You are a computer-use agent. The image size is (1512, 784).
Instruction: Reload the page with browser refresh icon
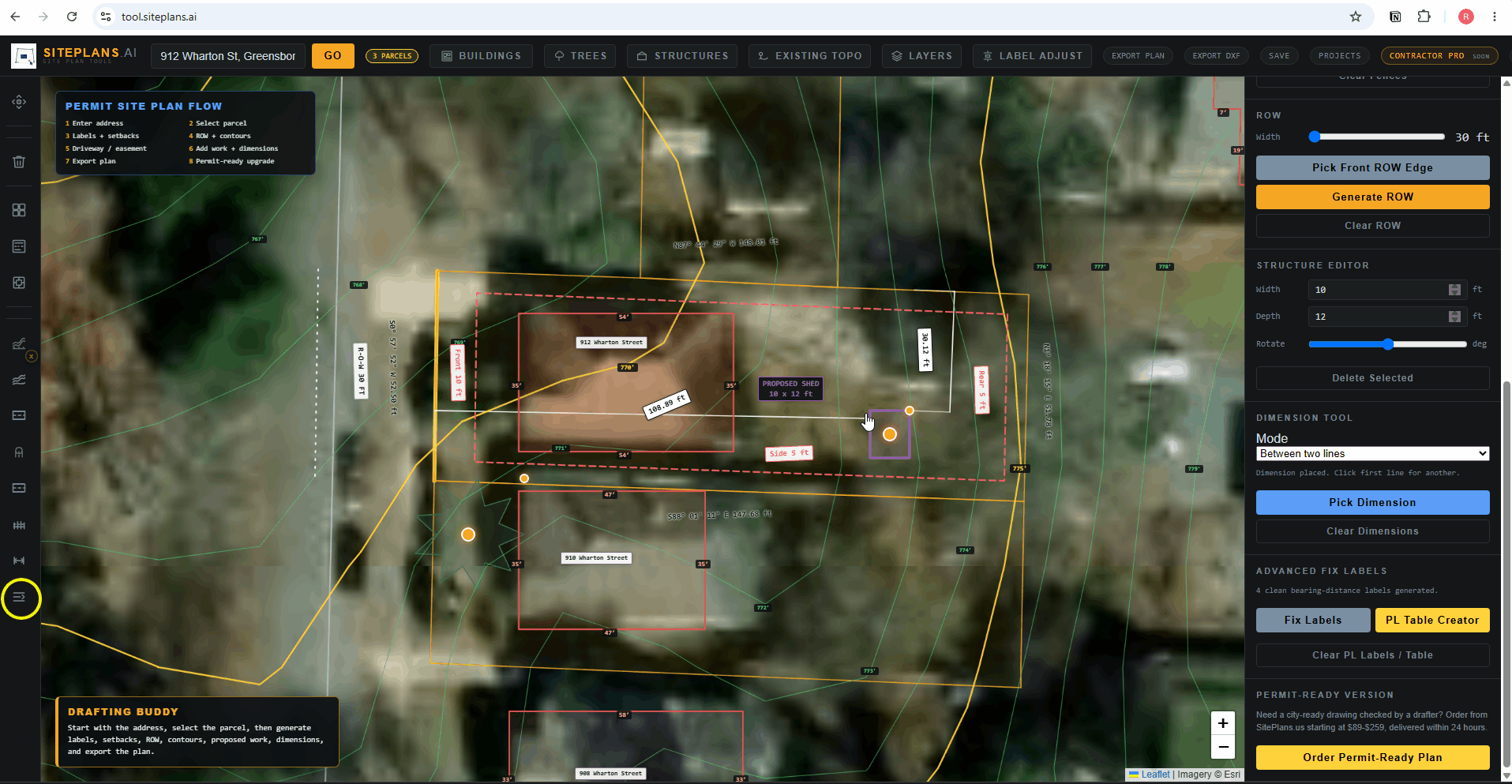[x=72, y=17]
